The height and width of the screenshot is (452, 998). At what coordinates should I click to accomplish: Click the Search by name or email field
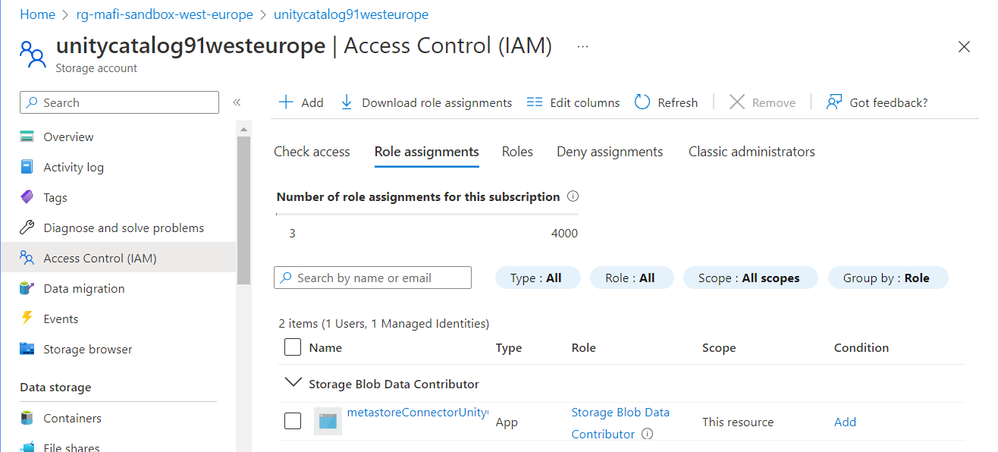(374, 278)
